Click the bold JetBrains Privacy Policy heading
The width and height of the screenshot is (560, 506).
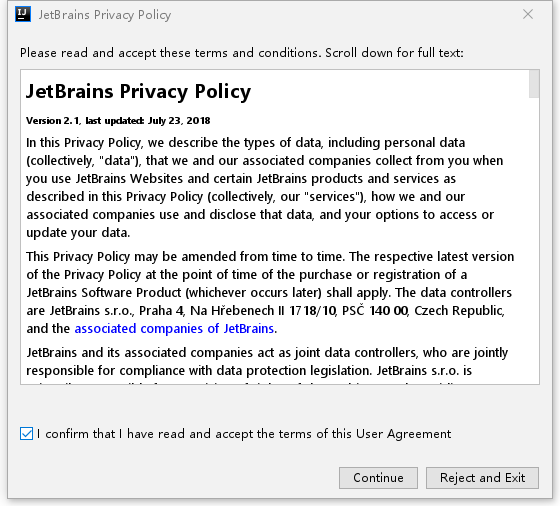pyautogui.click(x=139, y=91)
